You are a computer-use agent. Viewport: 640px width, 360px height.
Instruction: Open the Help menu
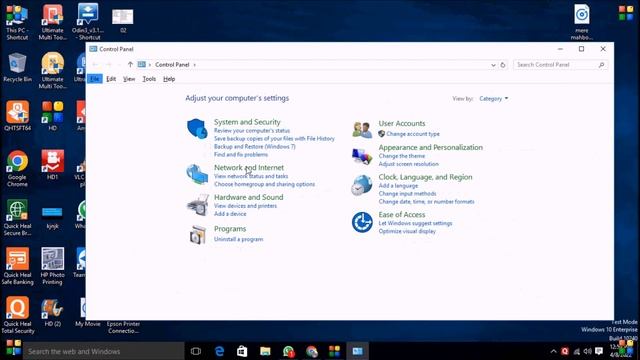[169, 79]
